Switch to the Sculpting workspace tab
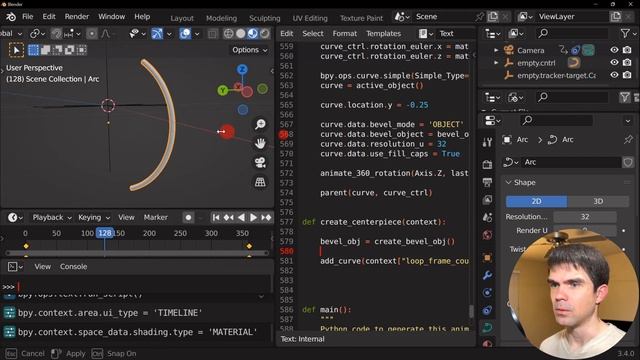This screenshot has width=640, height=360. coord(264,18)
